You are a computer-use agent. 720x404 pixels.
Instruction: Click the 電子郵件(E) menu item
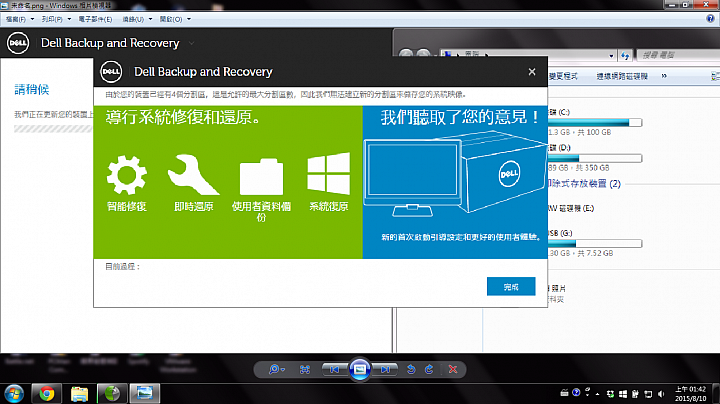tap(95, 19)
